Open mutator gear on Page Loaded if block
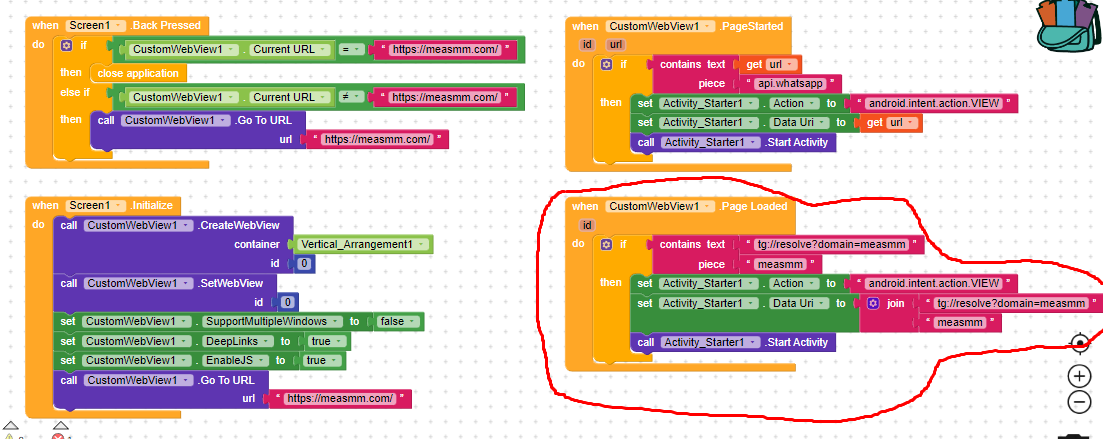Viewport: 1103px width, 439px height. pyautogui.click(x=606, y=244)
